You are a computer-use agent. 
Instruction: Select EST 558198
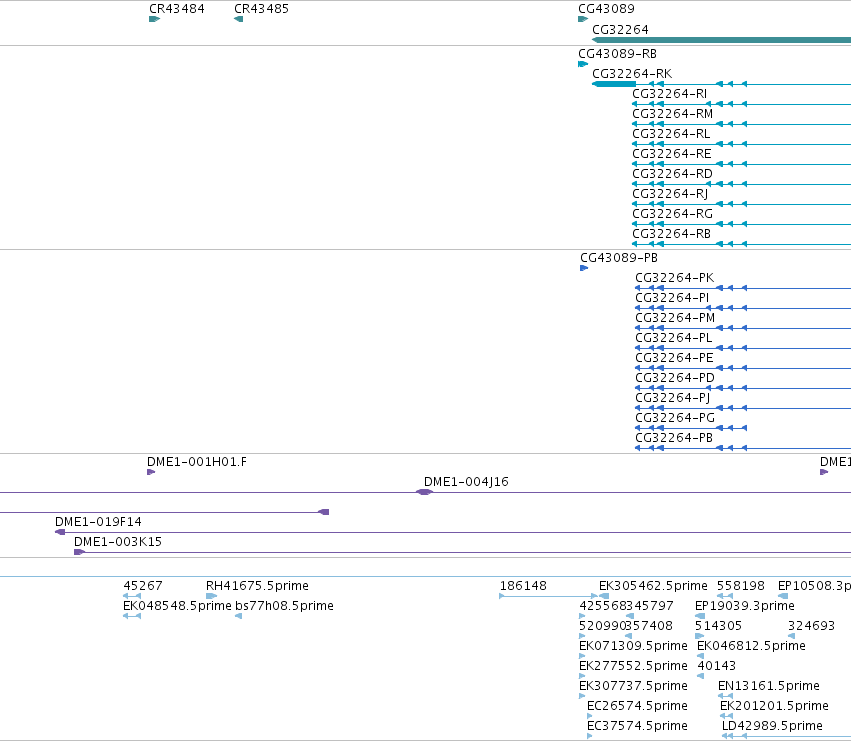(741, 586)
